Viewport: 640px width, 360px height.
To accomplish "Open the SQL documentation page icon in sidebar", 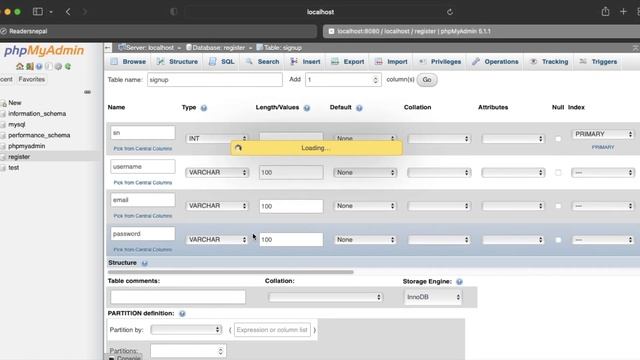I will coord(49,66).
